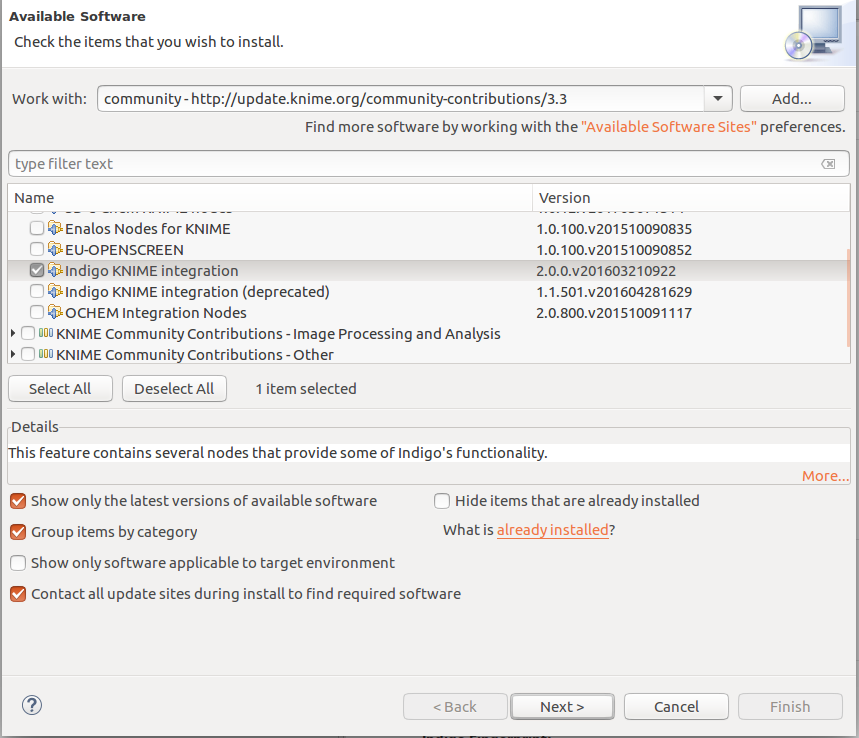Viewport: 859px width, 738px height.
Task: Expand KNIME Community Contributions - Other
Action: (13, 355)
